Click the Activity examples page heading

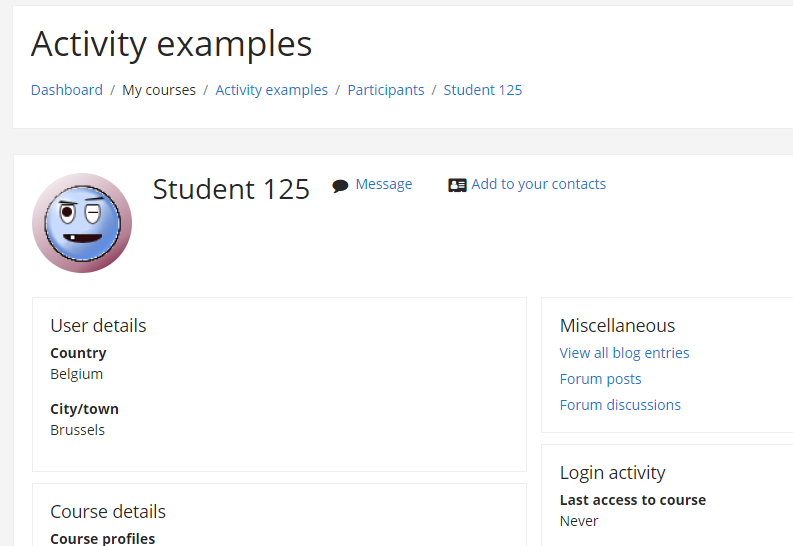click(x=171, y=44)
